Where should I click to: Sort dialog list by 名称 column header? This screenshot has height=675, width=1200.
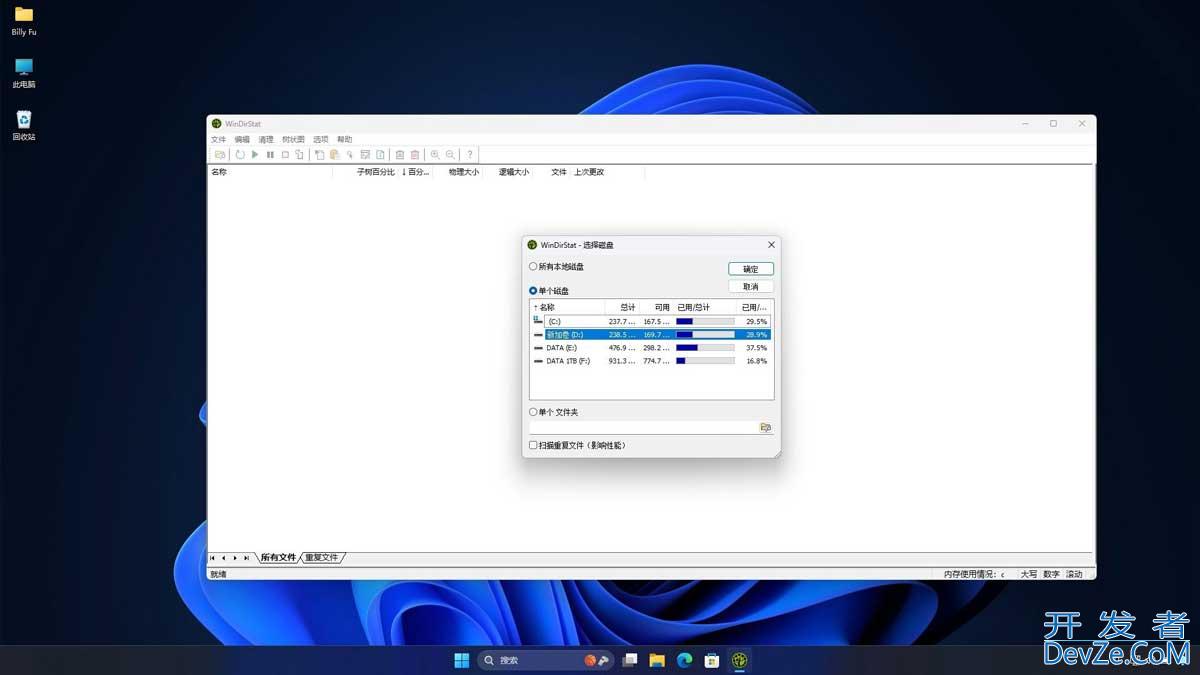click(567, 307)
